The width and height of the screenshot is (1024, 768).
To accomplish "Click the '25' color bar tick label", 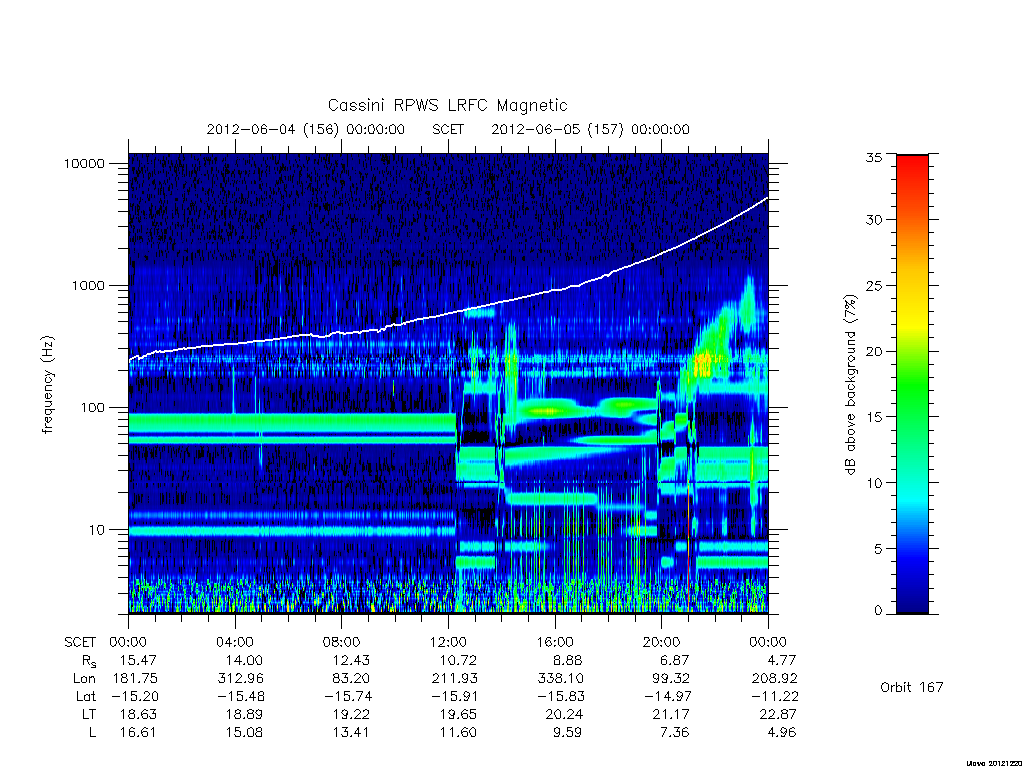I will [x=874, y=286].
